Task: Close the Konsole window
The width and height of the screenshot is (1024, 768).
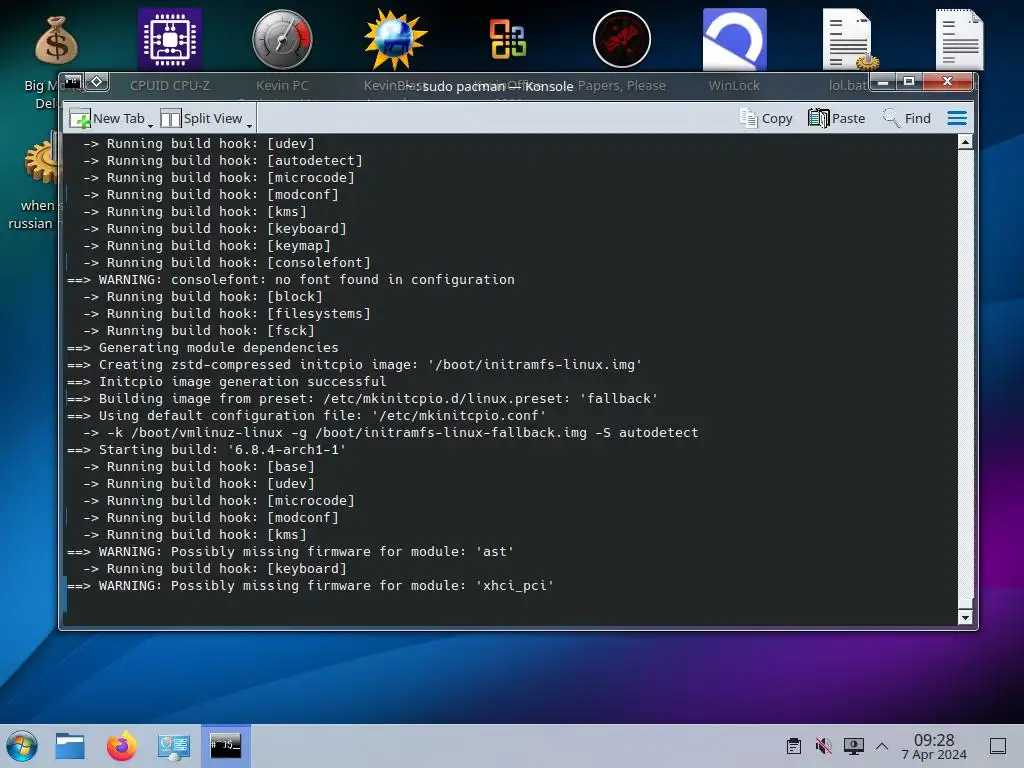Action: pos(947,82)
